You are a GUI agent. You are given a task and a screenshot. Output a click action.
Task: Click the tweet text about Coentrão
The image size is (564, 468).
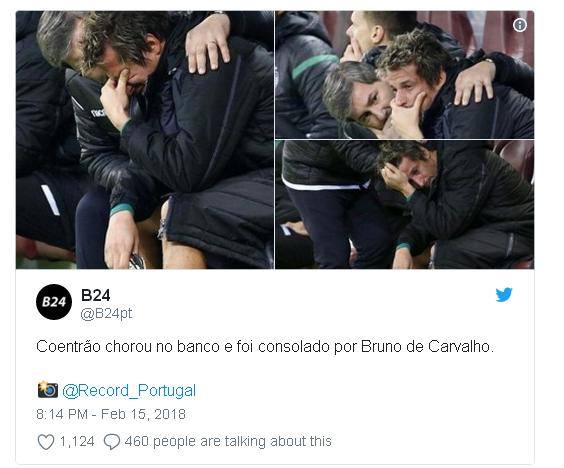265,347
